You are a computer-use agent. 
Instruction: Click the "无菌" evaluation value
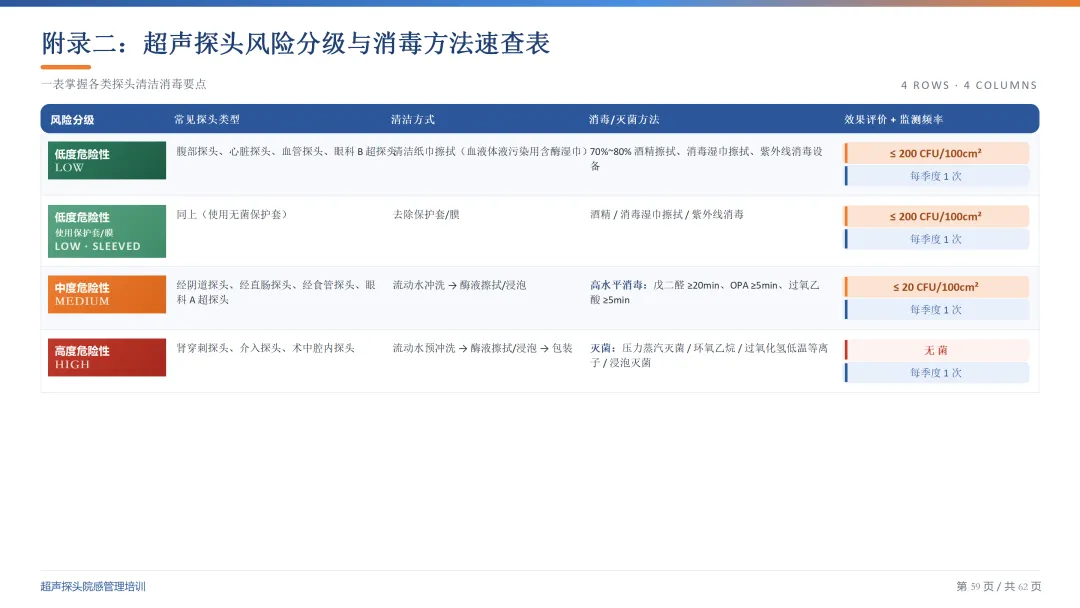tap(936, 350)
